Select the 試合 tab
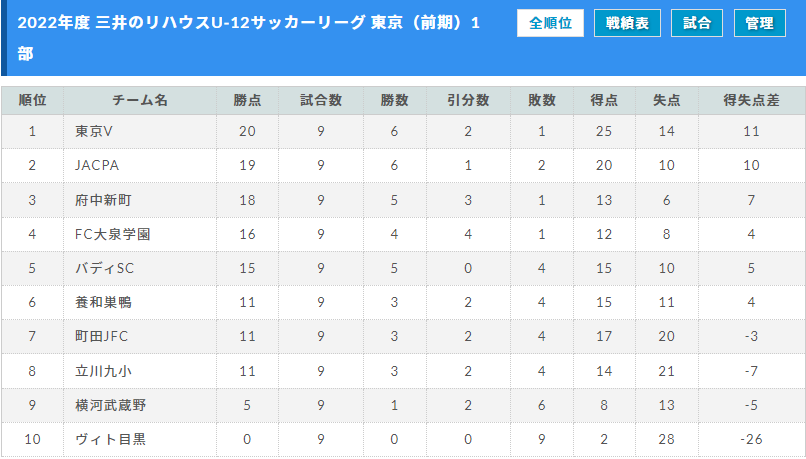The image size is (806, 459). click(697, 23)
